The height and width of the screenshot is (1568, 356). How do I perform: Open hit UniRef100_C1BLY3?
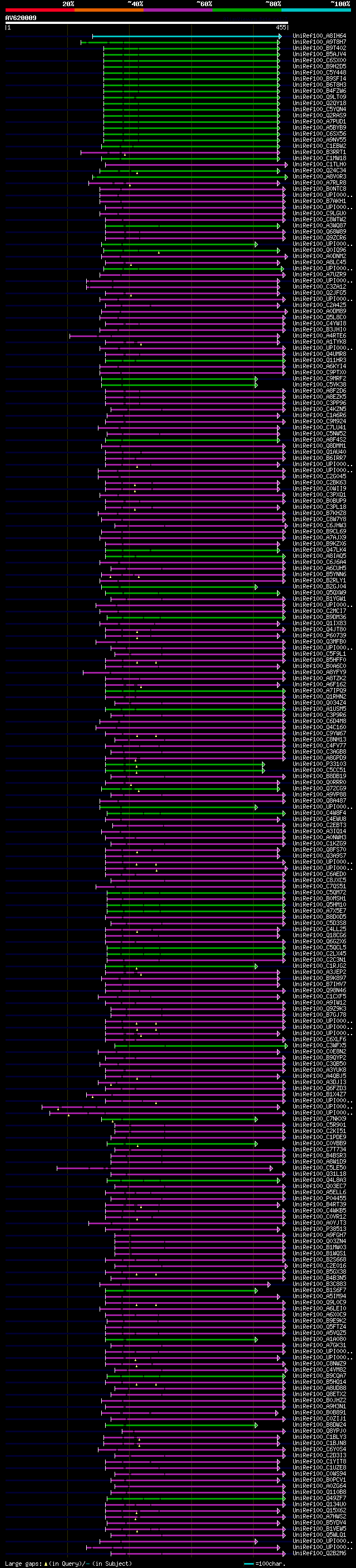coord(319,1437)
